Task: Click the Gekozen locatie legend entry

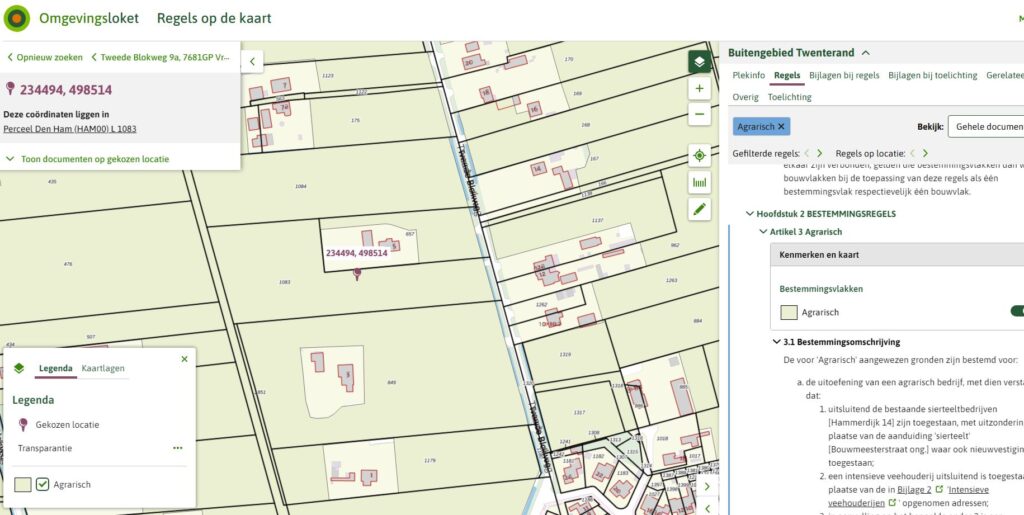Action: pos(67,425)
